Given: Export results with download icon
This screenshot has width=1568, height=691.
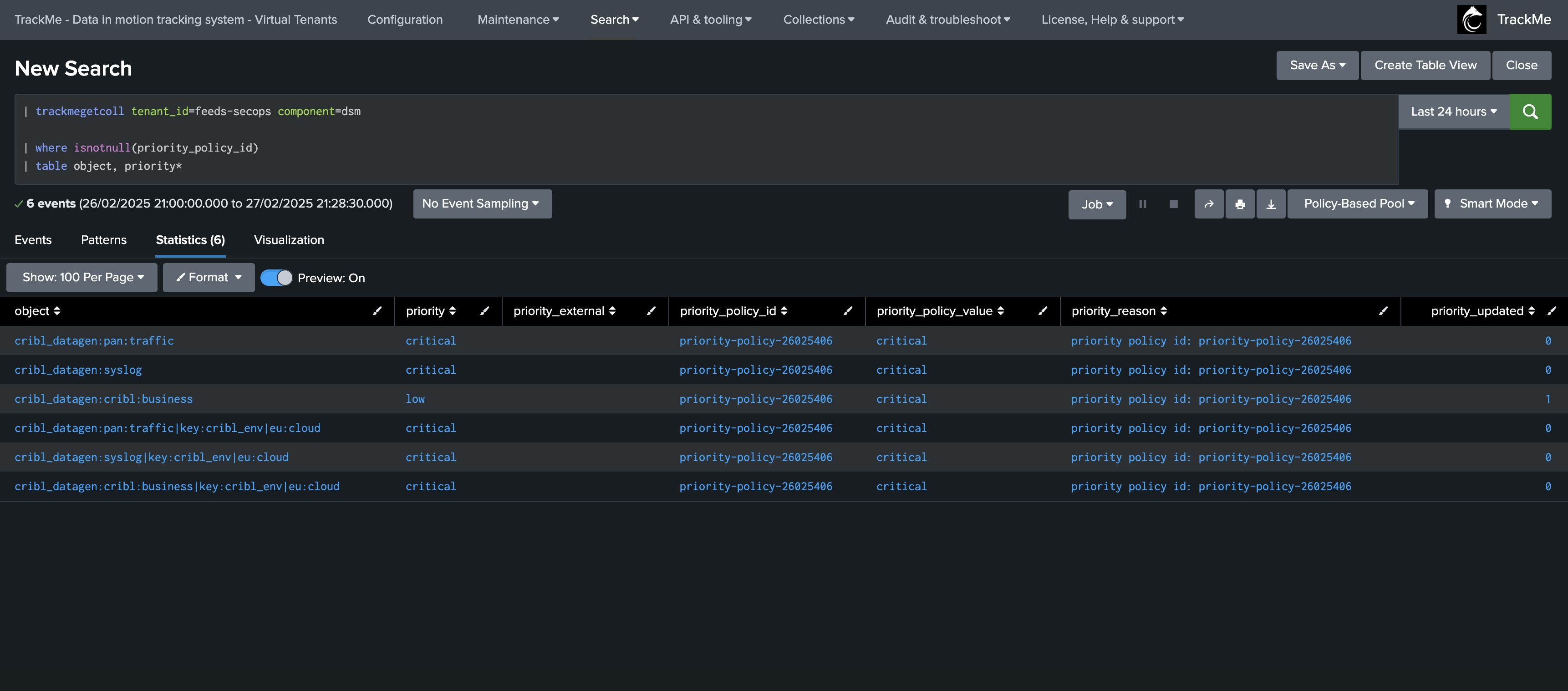Looking at the screenshot, I should click(x=1271, y=204).
